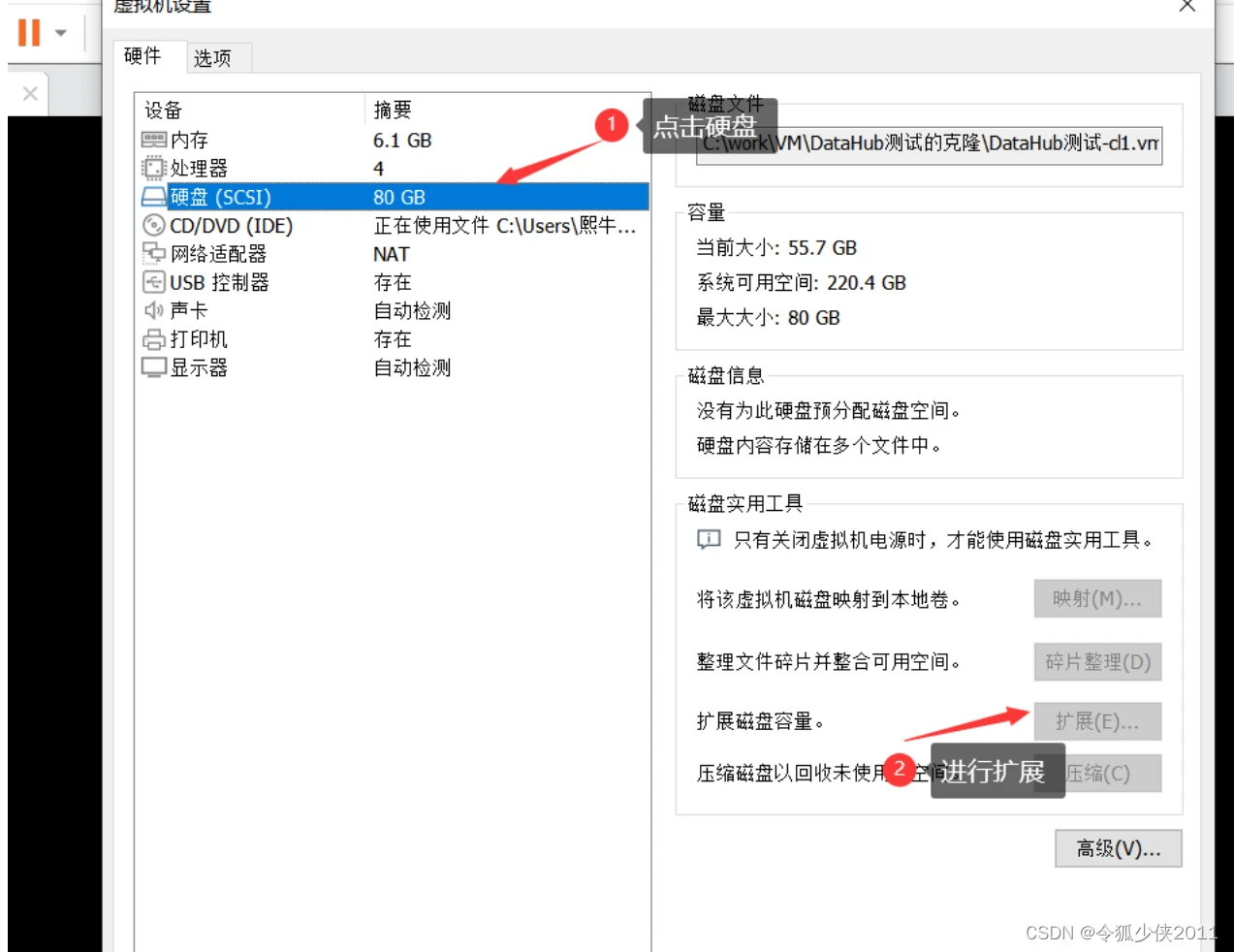
Task: Select the 声卡 sound card icon
Action: pos(154,310)
